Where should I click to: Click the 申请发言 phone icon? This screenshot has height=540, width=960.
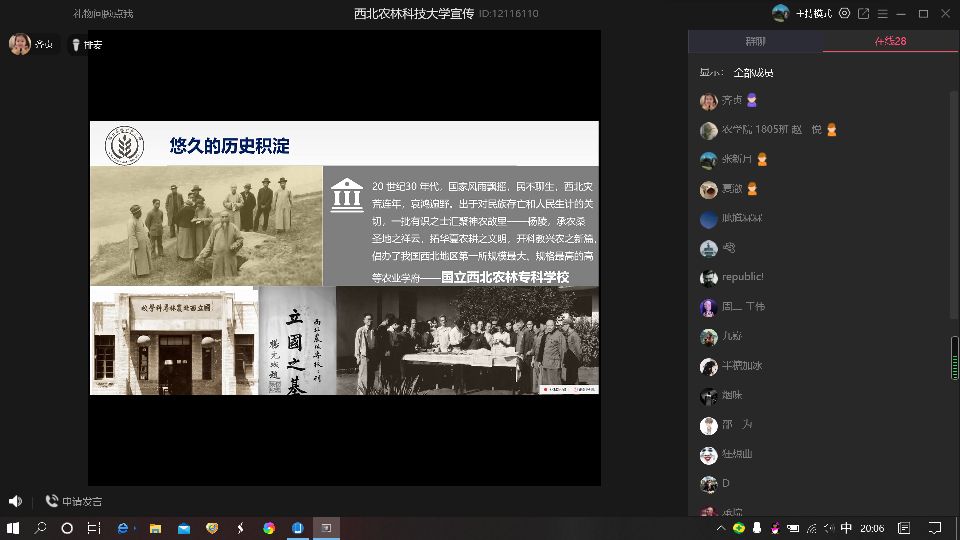[x=52, y=501]
